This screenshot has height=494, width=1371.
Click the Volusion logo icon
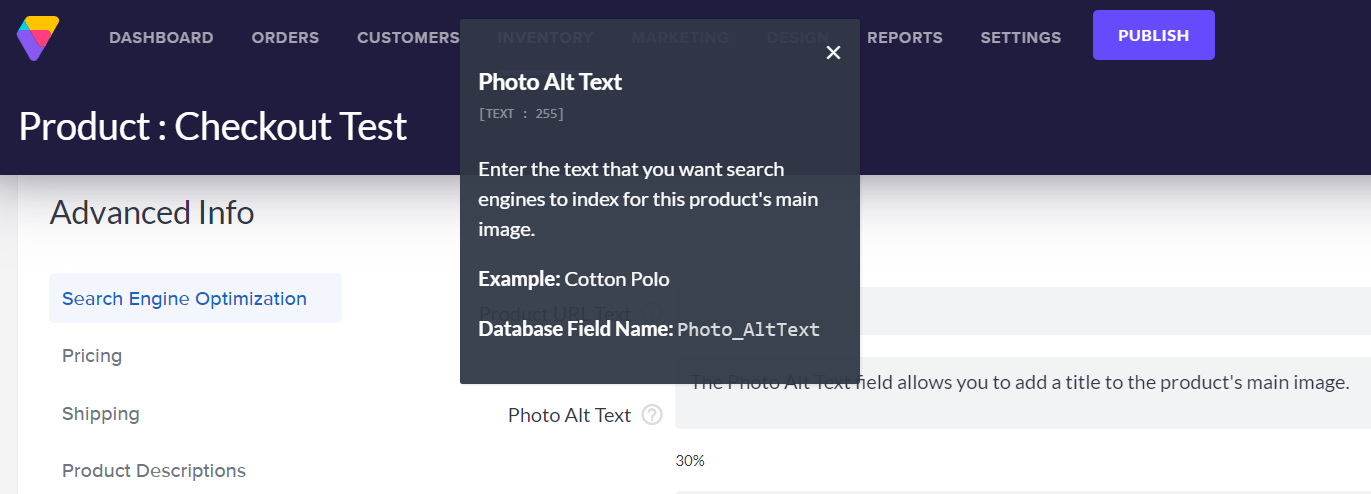38,37
